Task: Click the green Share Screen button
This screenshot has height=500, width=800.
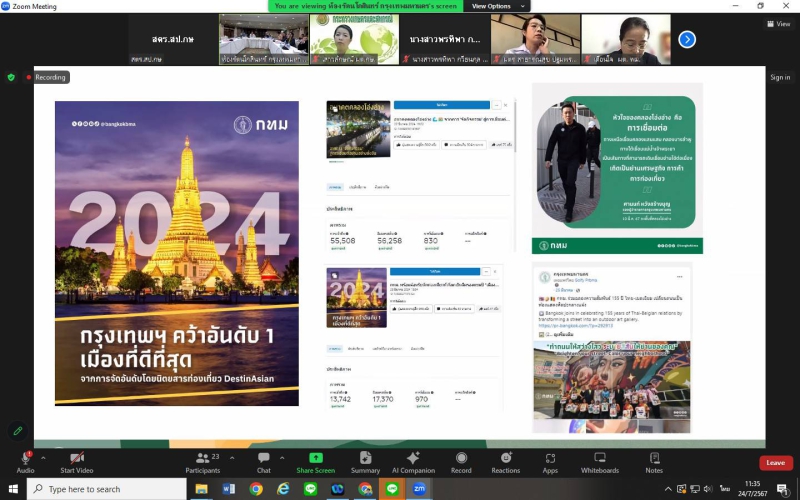Action: [315, 459]
